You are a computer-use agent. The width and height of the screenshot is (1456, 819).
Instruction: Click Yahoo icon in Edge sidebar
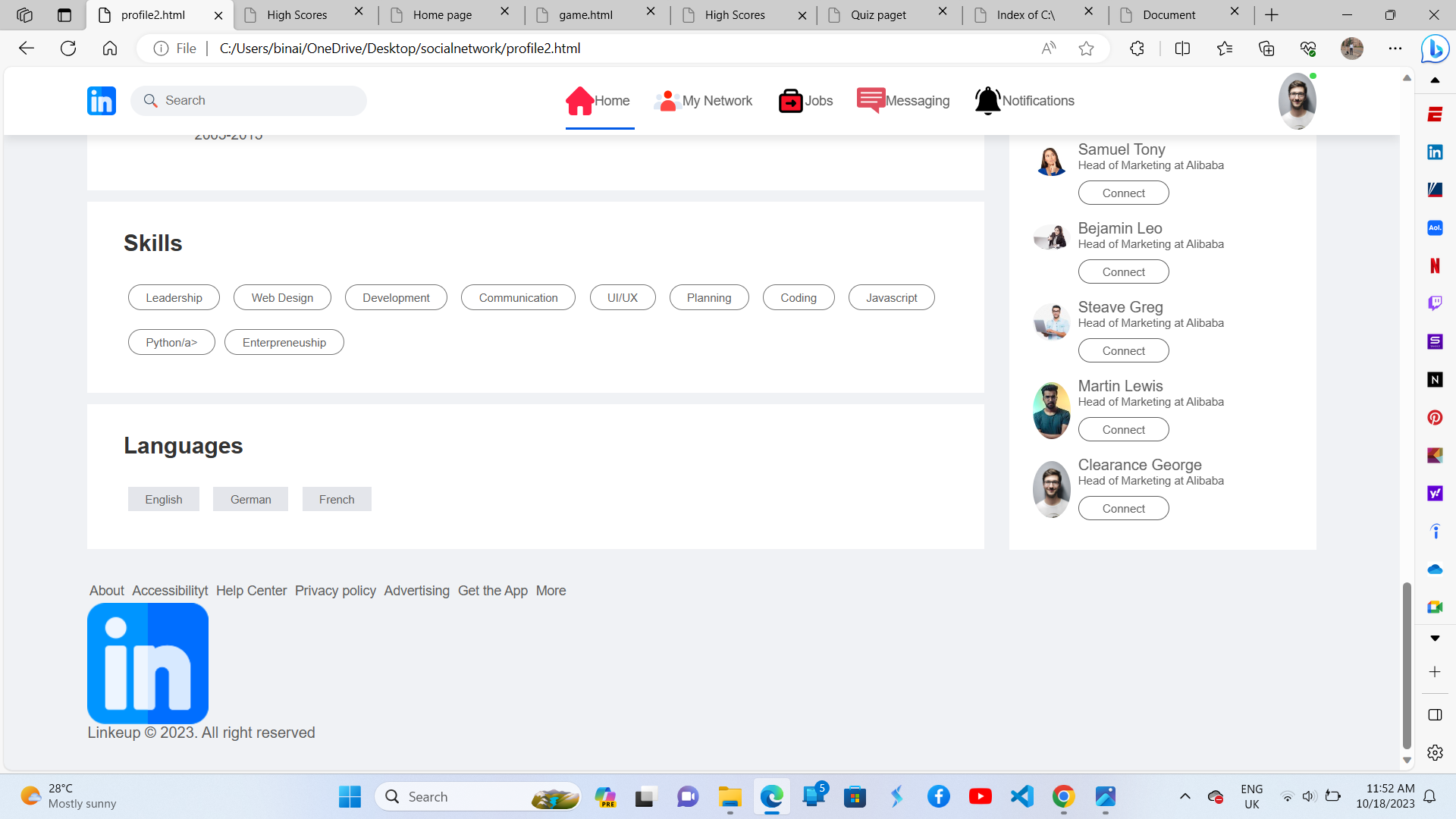tap(1435, 493)
